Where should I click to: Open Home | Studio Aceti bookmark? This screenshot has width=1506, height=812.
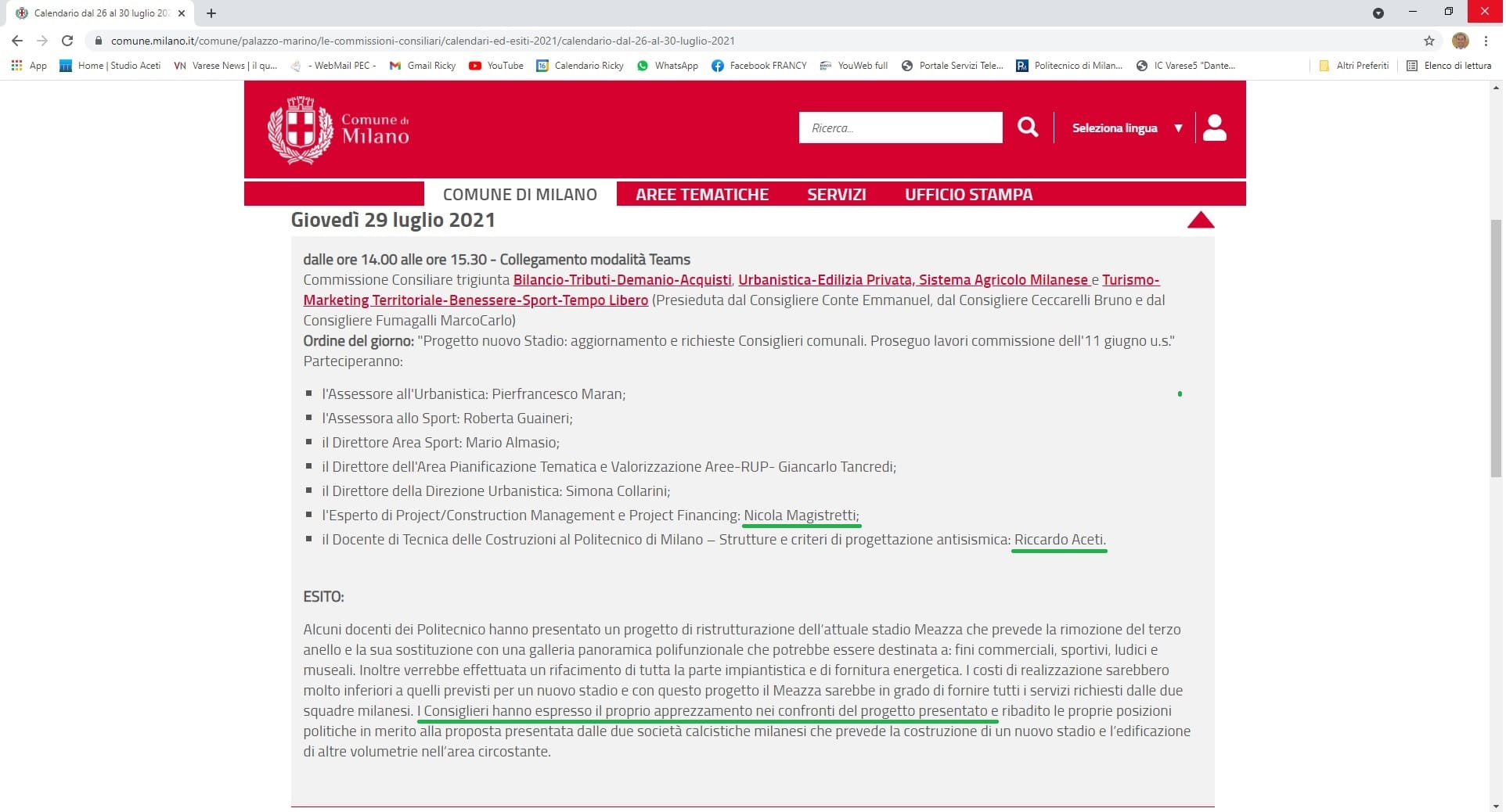pos(110,66)
